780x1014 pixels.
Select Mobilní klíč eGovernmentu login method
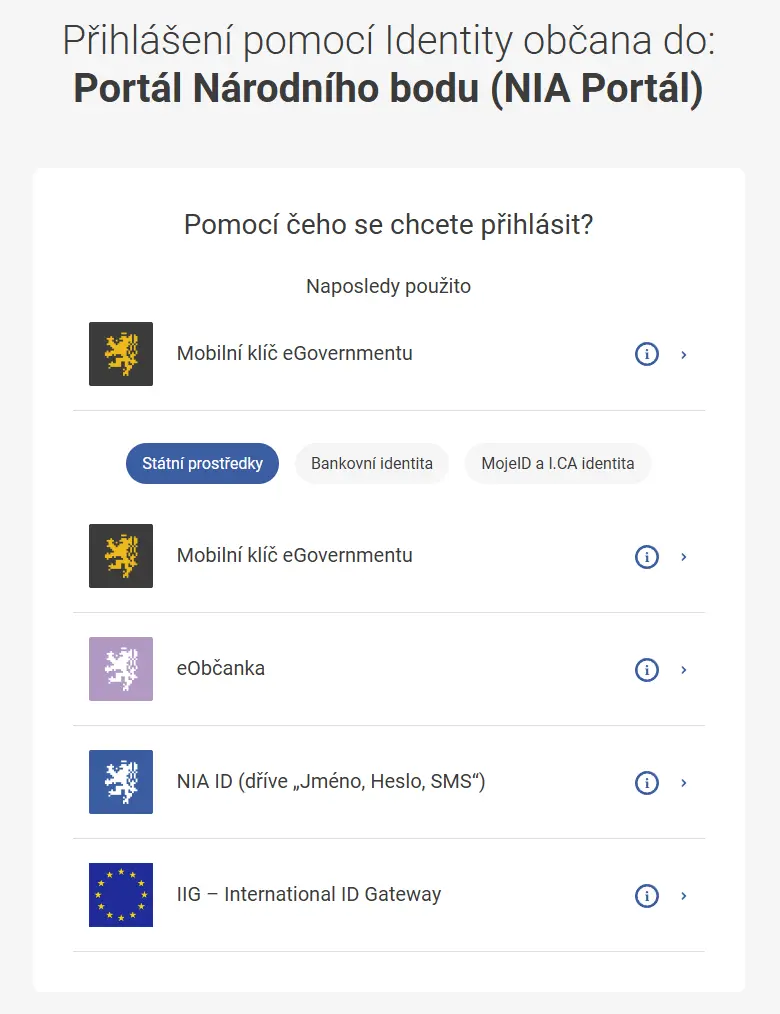[x=295, y=556]
